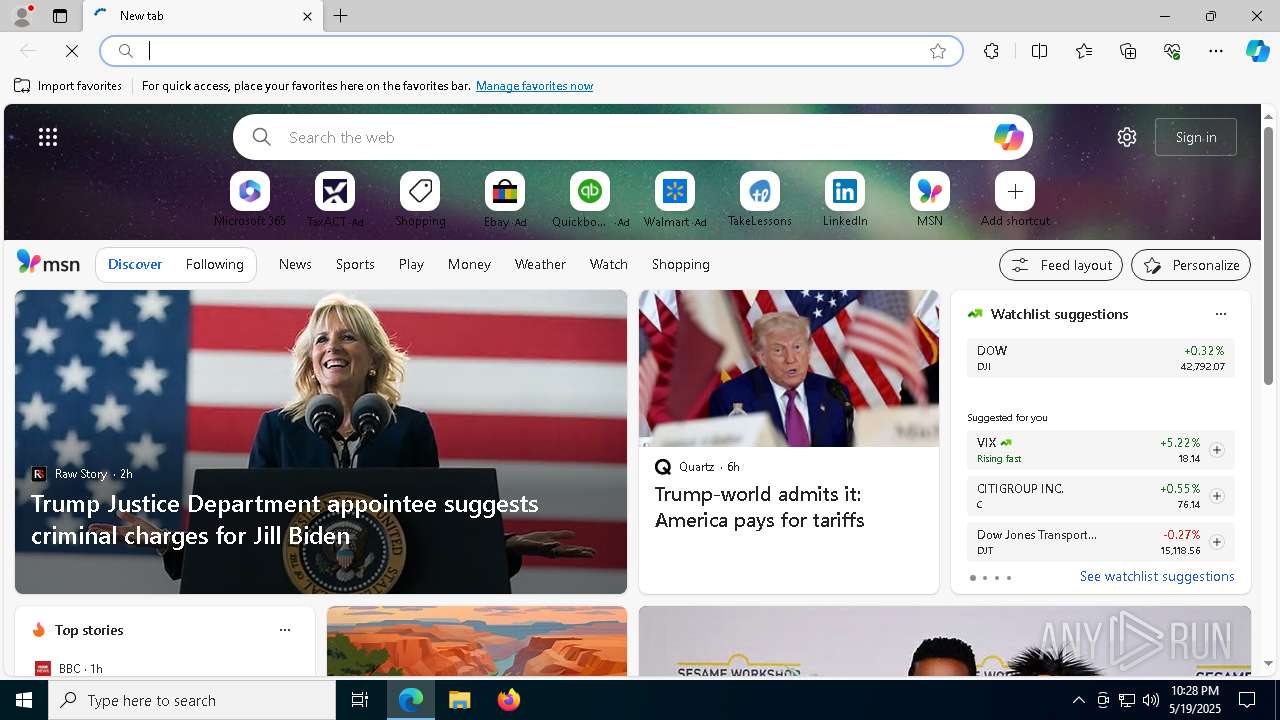Open the QuickBooks ad shortcut
The height and width of the screenshot is (720, 1280).
pos(590,191)
